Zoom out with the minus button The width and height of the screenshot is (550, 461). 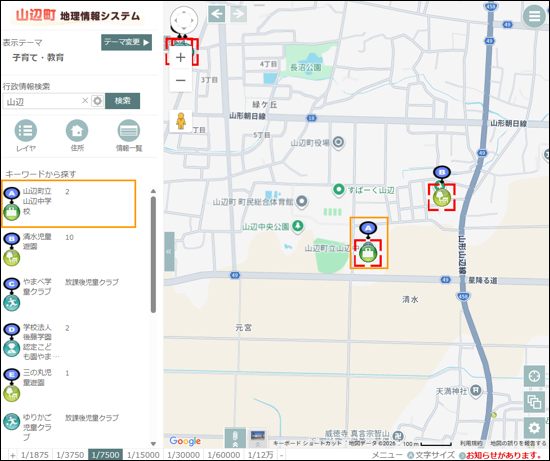(x=181, y=80)
